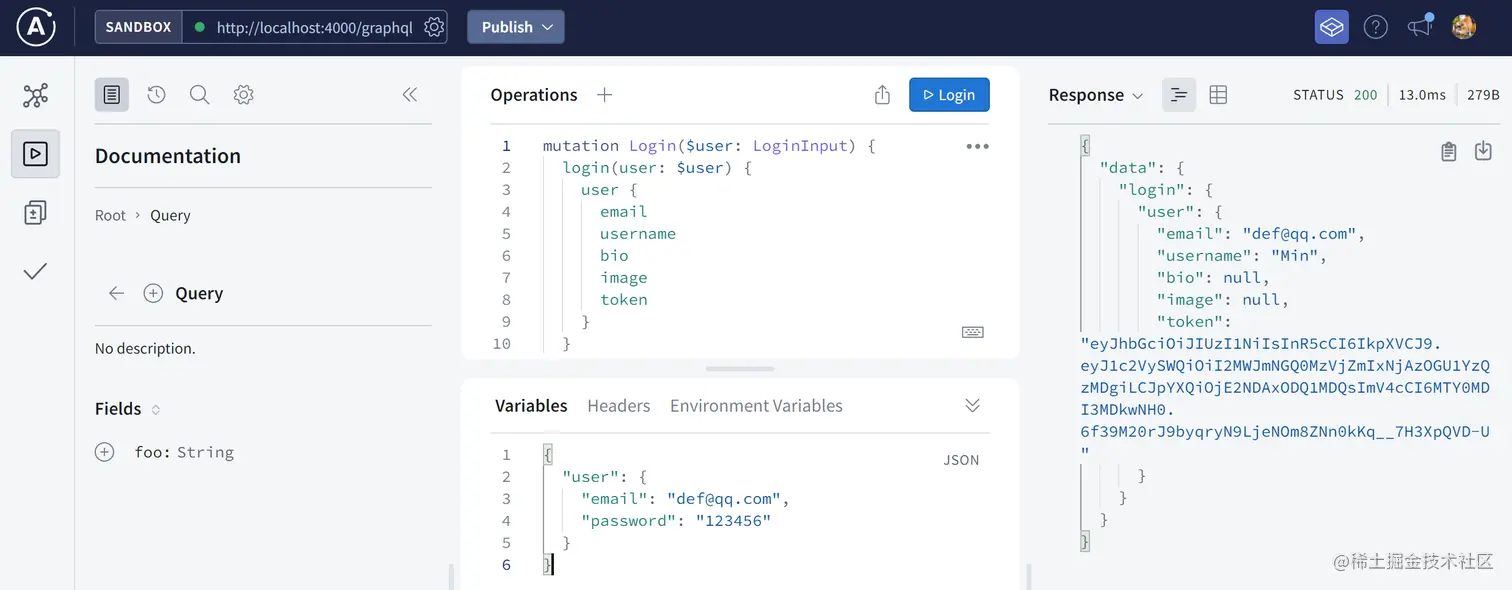Add a new operation tab
Viewport: 1512px width, 590px height.
tap(604, 95)
